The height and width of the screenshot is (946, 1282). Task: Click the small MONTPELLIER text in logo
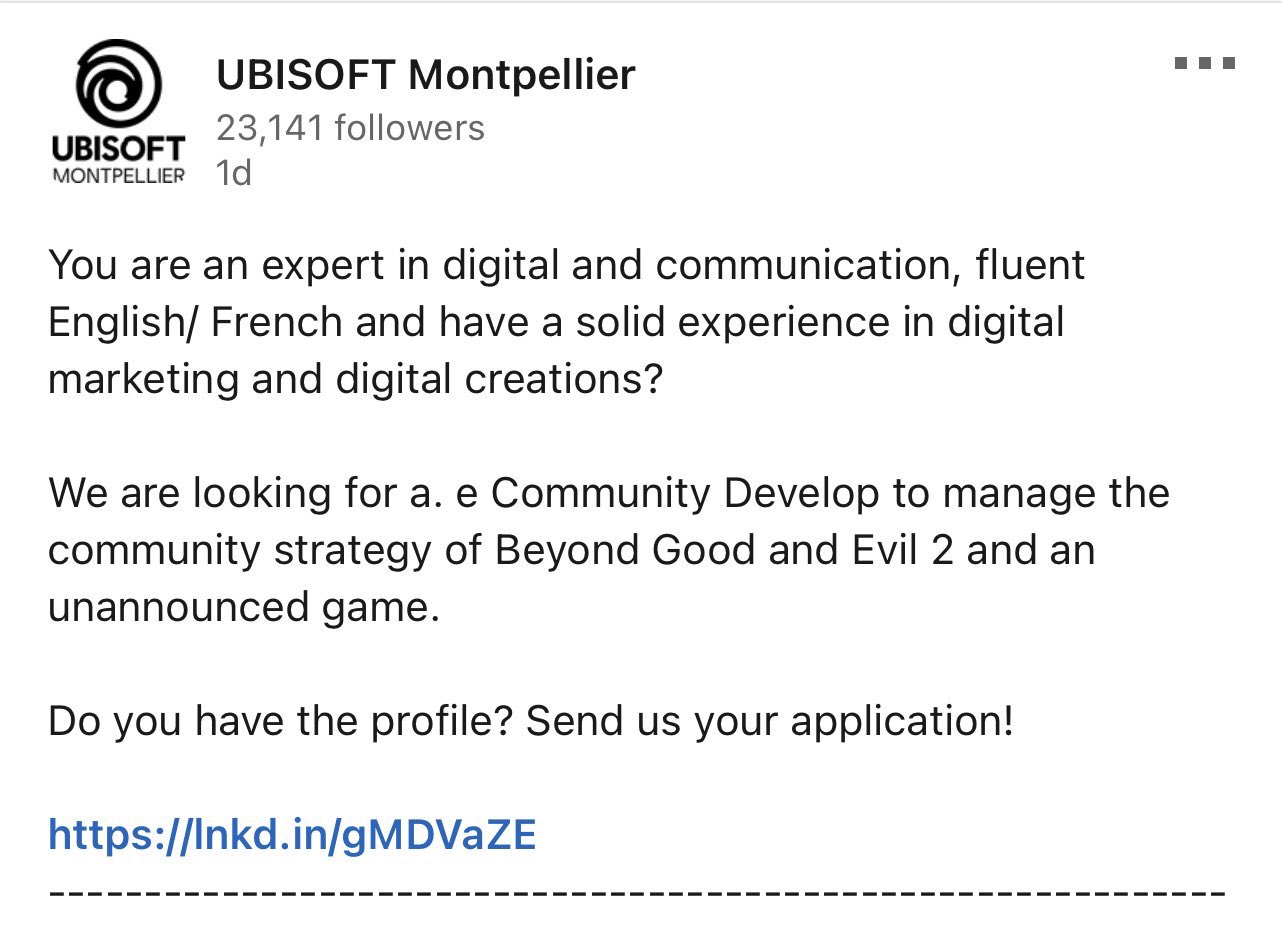(118, 176)
